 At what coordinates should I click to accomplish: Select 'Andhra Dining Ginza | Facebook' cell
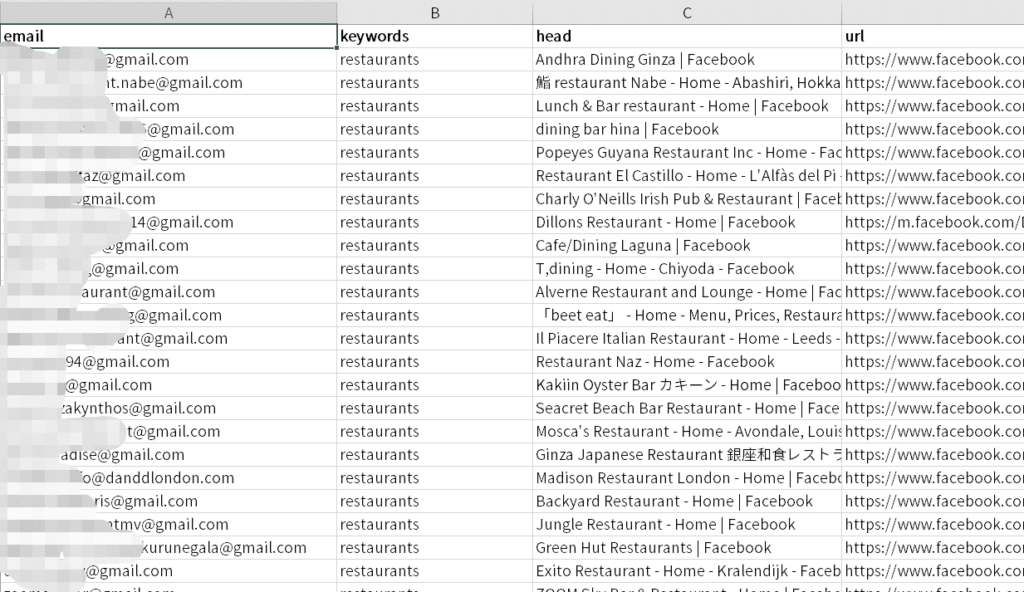(687, 59)
